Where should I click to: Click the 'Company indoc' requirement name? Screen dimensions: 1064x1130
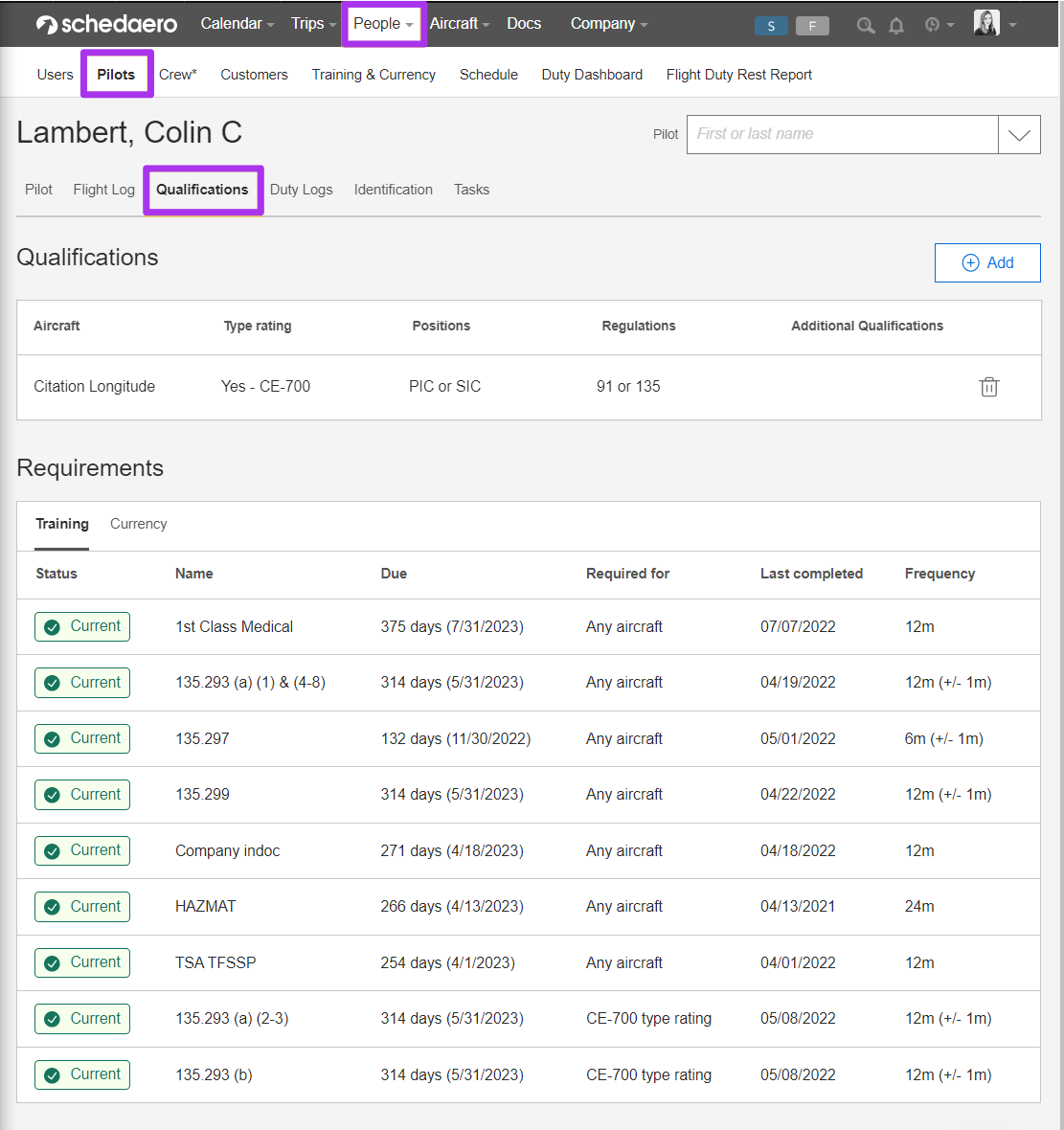[228, 851]
